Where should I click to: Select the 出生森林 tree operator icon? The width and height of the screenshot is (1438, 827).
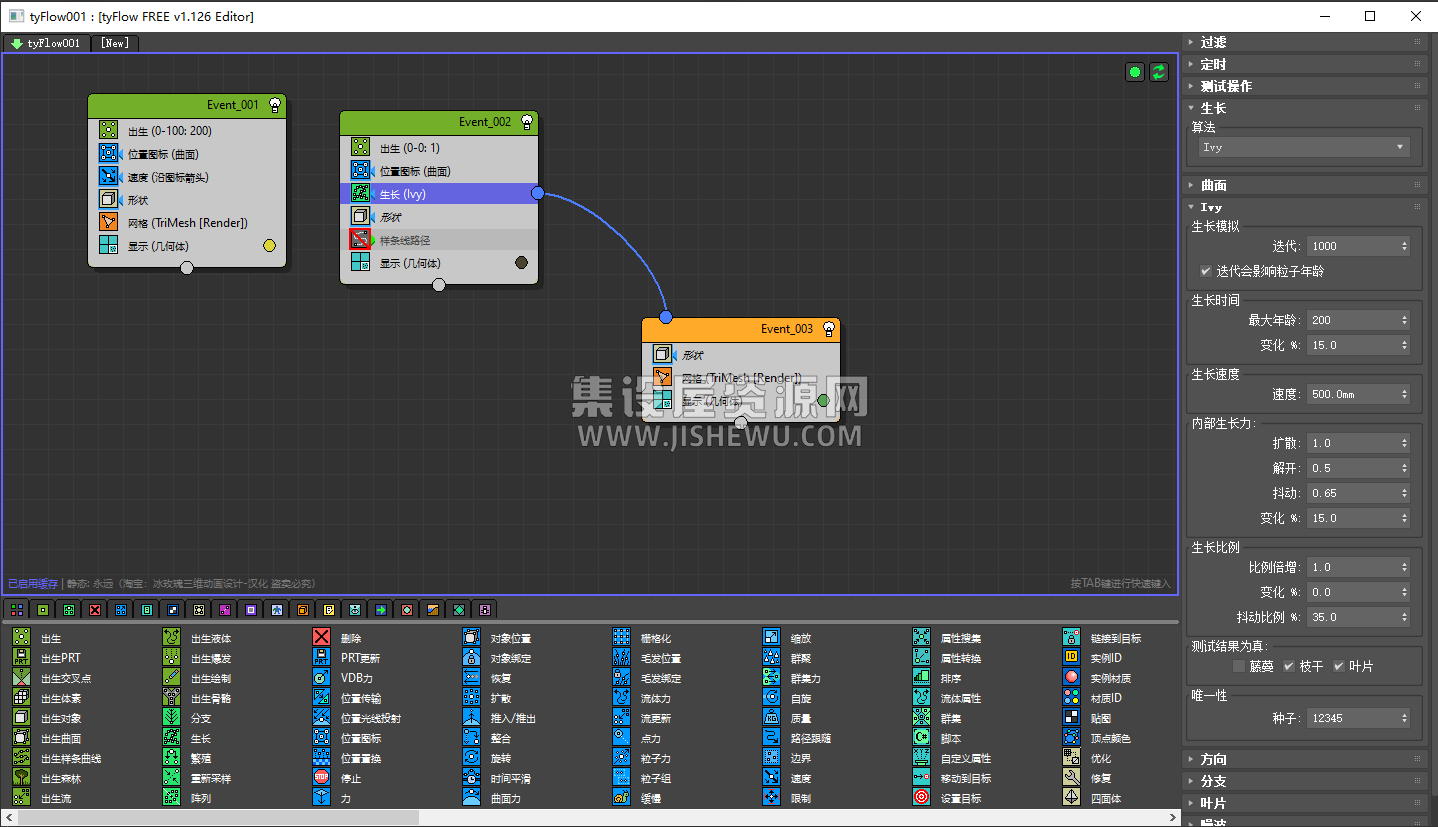[x=21, y=778]
